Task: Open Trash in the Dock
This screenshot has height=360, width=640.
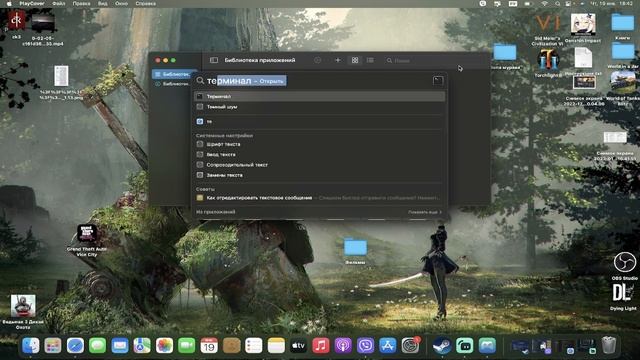Action: [x=609, y=345]
